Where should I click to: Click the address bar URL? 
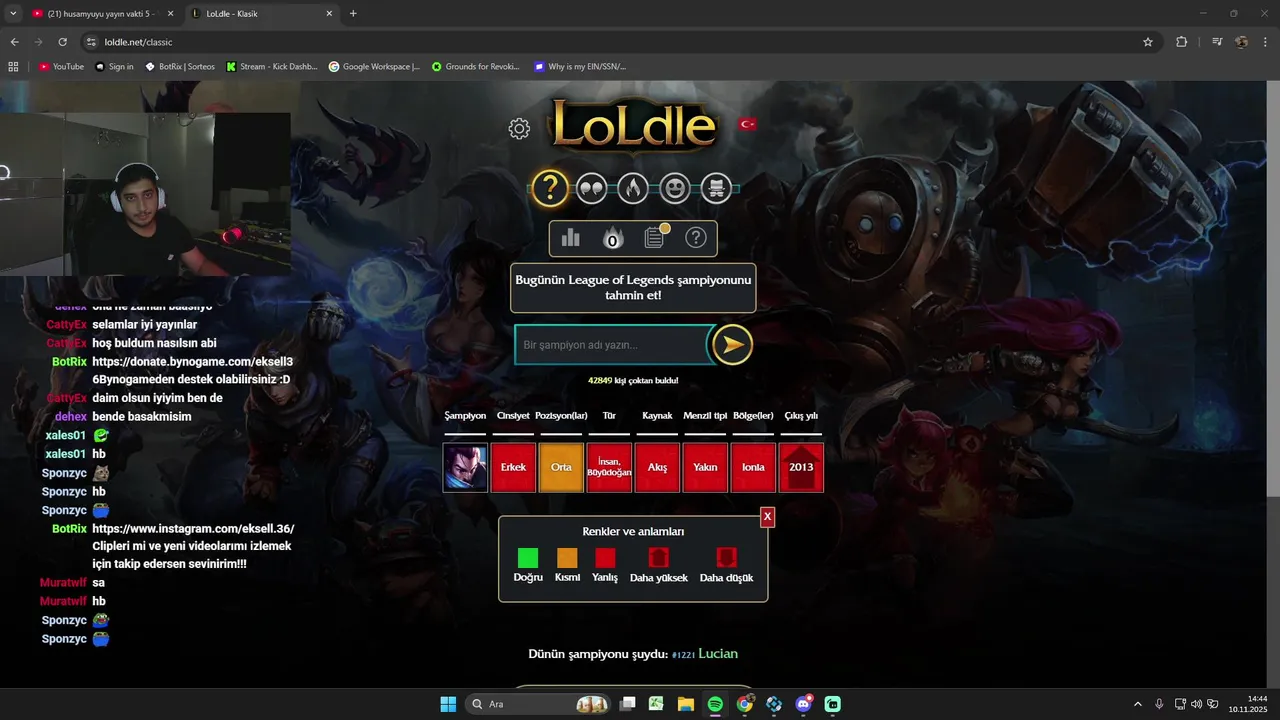138,42
